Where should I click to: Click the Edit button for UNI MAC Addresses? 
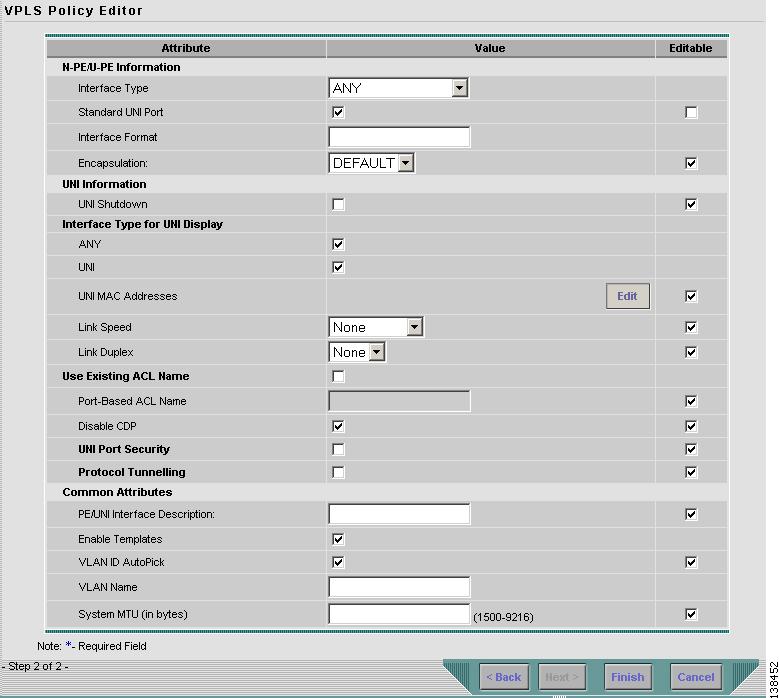(x=627, y=296)
